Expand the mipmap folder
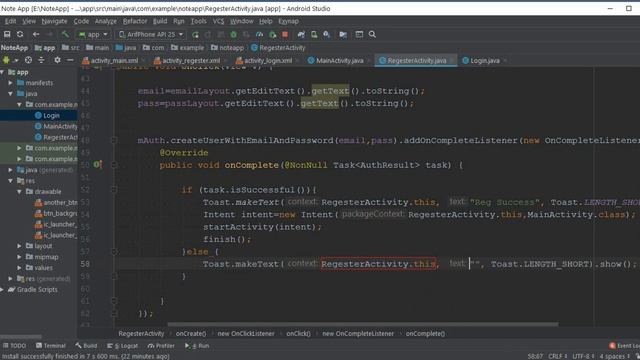 click(x=19, y=257)
